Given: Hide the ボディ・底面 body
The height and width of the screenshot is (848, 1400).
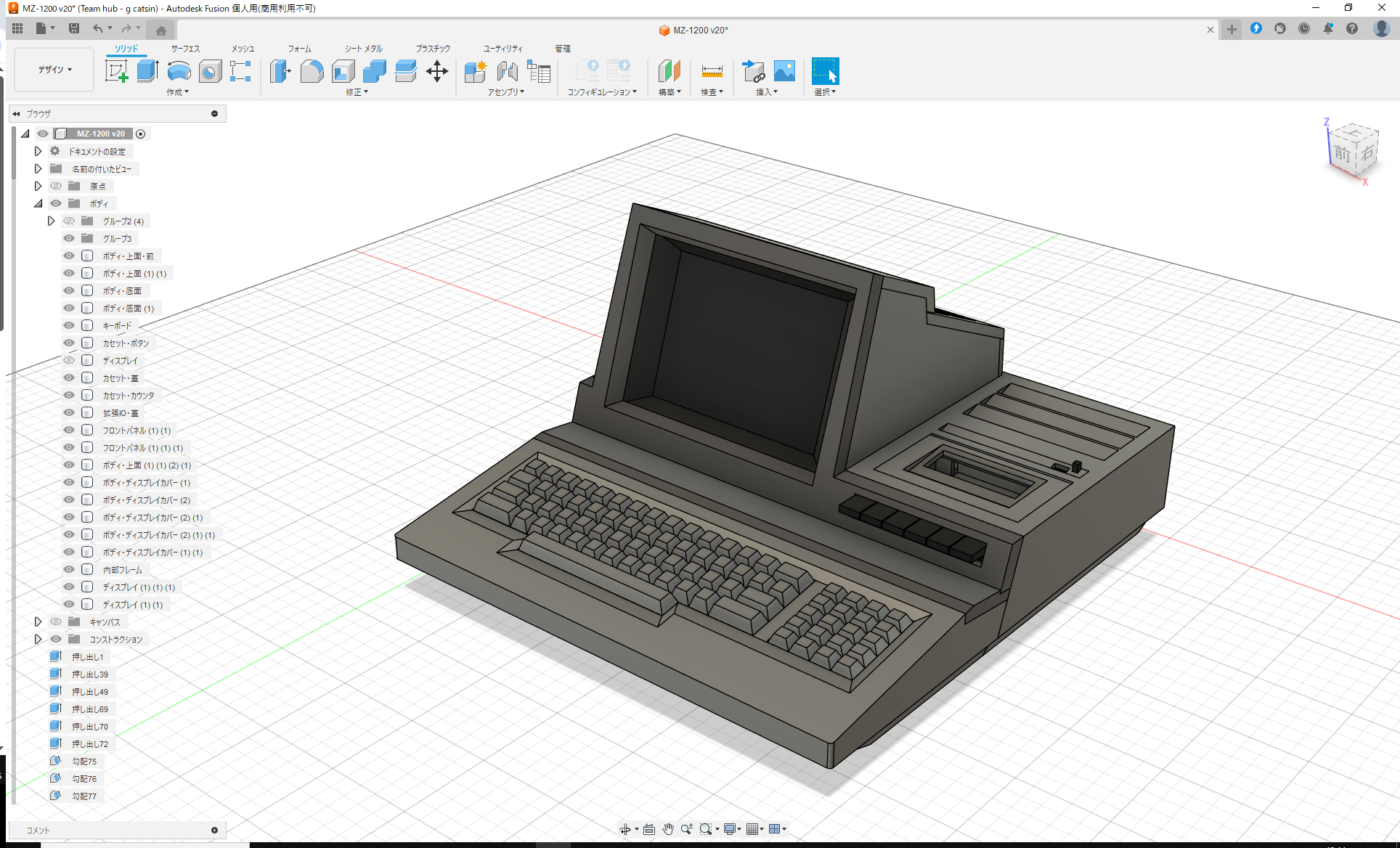Looking at the screenshot, I should (68, 290).
